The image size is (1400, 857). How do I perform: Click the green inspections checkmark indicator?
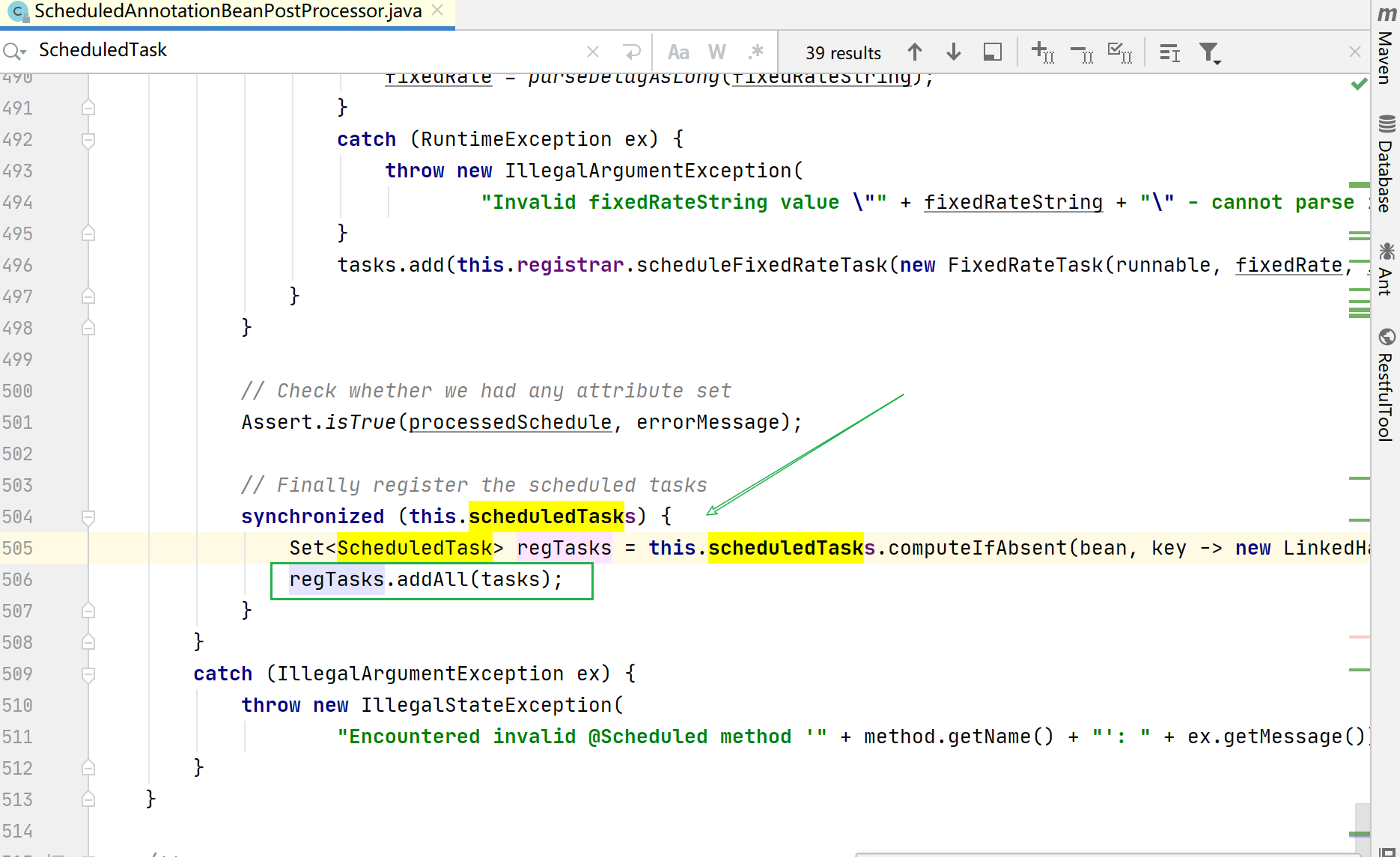pyautogui.click(x=1359, y=84)
